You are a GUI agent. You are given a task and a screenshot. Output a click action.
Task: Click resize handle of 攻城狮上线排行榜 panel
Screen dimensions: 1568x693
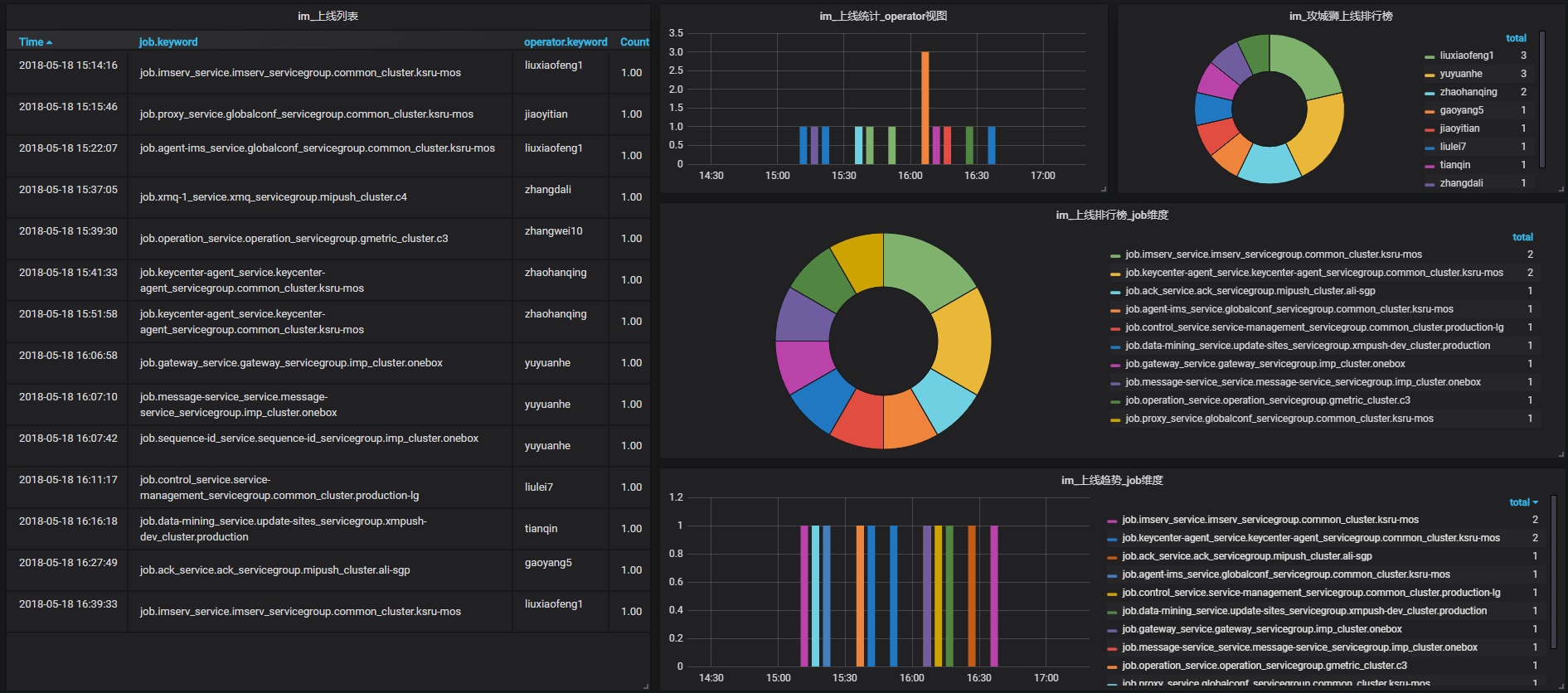pyautogui.click(x=1561, y=189)
